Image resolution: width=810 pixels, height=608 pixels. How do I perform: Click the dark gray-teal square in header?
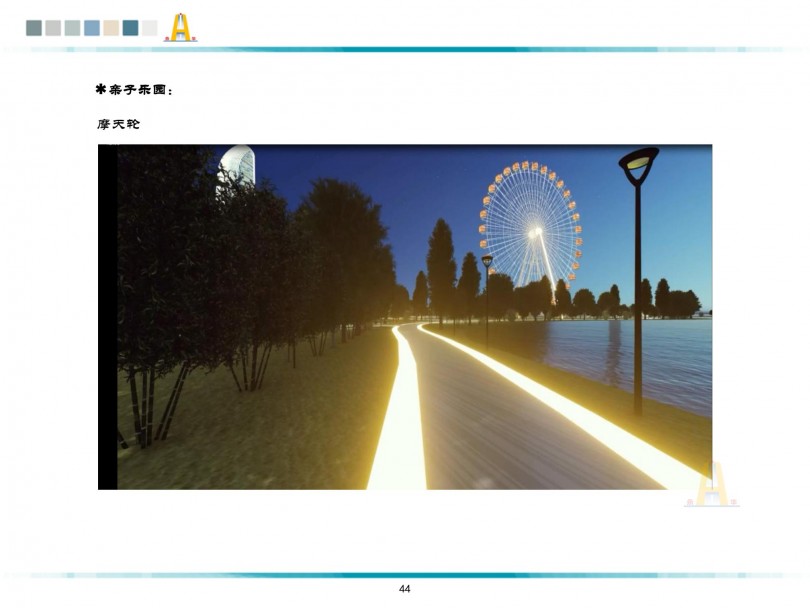(x=34, y=28)
